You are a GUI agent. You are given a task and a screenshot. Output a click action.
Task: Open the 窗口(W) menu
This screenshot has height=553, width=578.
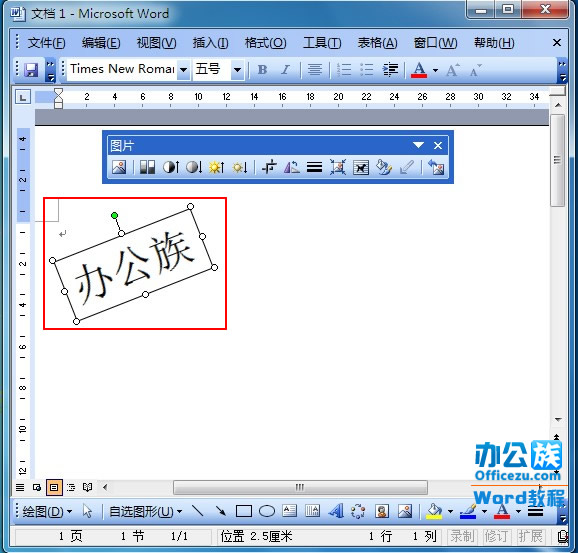point(435,43)
